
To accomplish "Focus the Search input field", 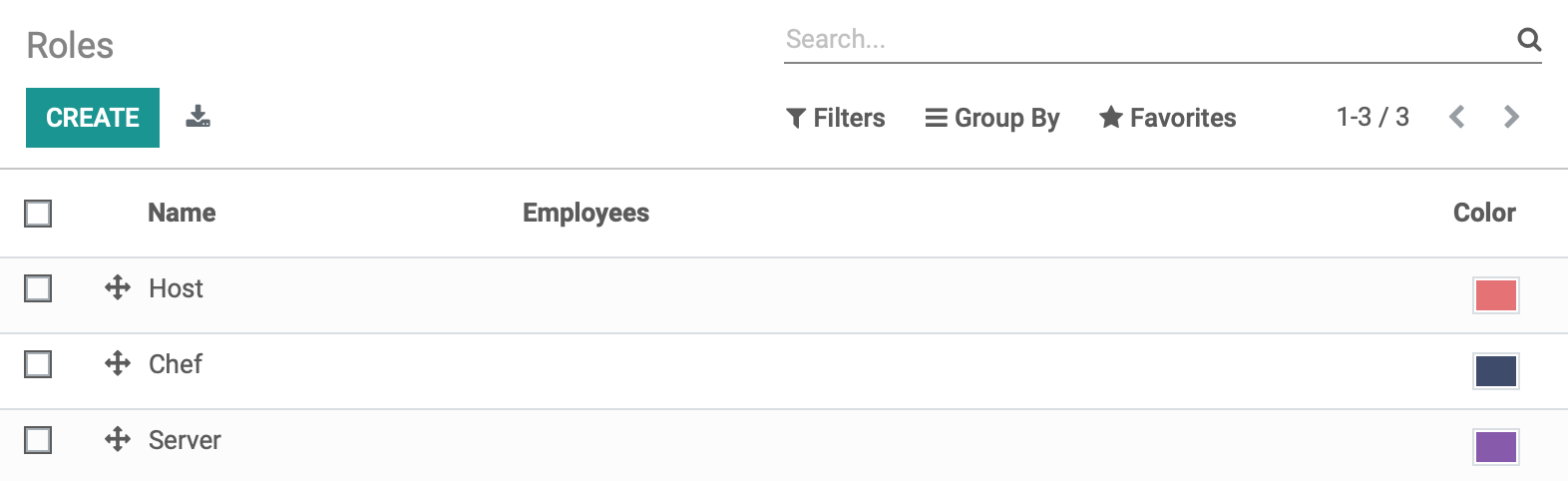I will tap(1147, 39).
